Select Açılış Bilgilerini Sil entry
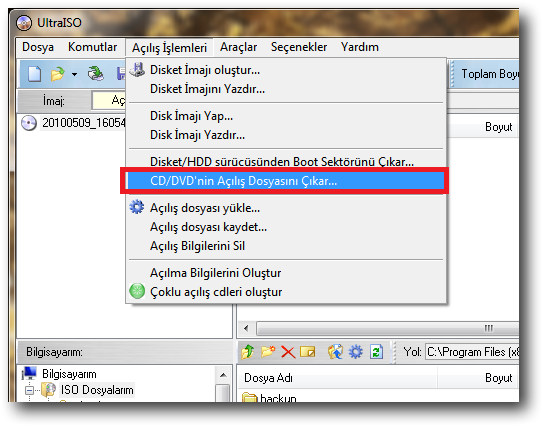This screenshot has width=543, height=426. [x=286, y=246]
